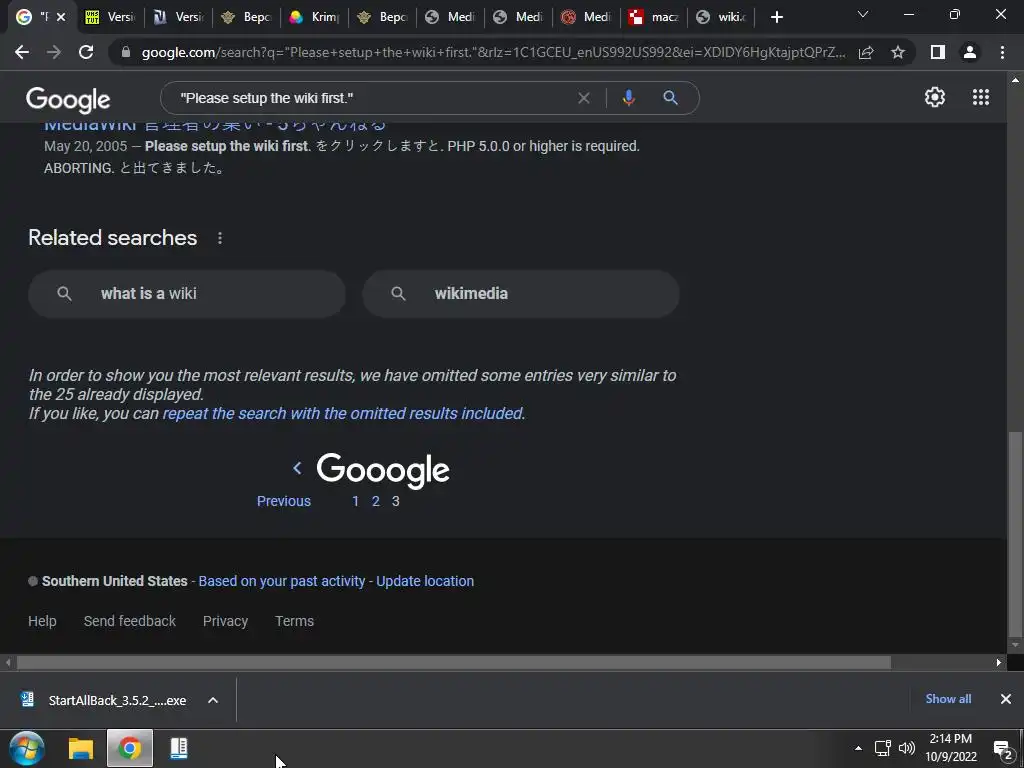
Task: Submit search with magnifier icon
Action: [x=670, y=98]
